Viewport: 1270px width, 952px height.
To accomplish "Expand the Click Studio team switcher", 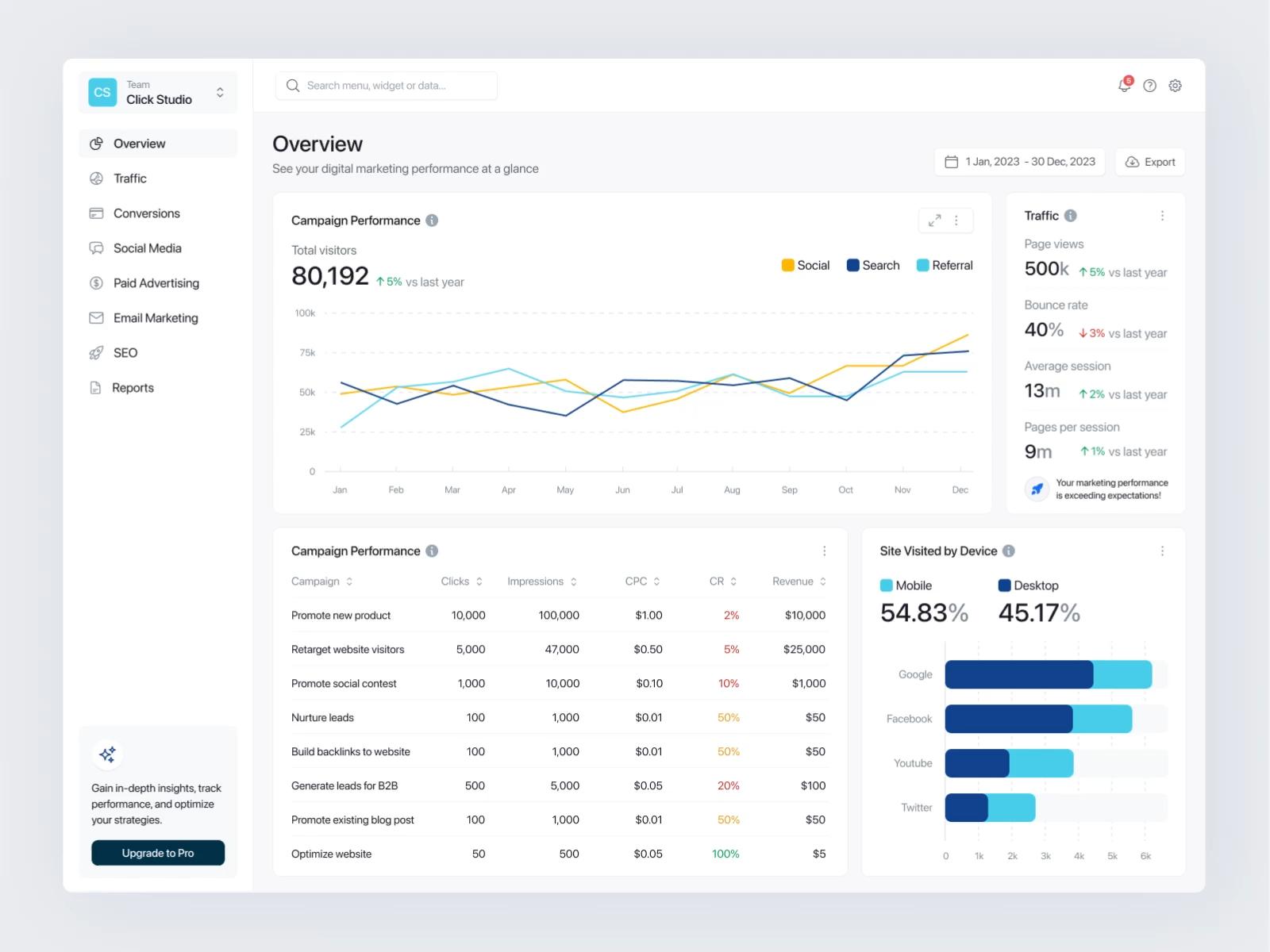I will coord(220,92).
